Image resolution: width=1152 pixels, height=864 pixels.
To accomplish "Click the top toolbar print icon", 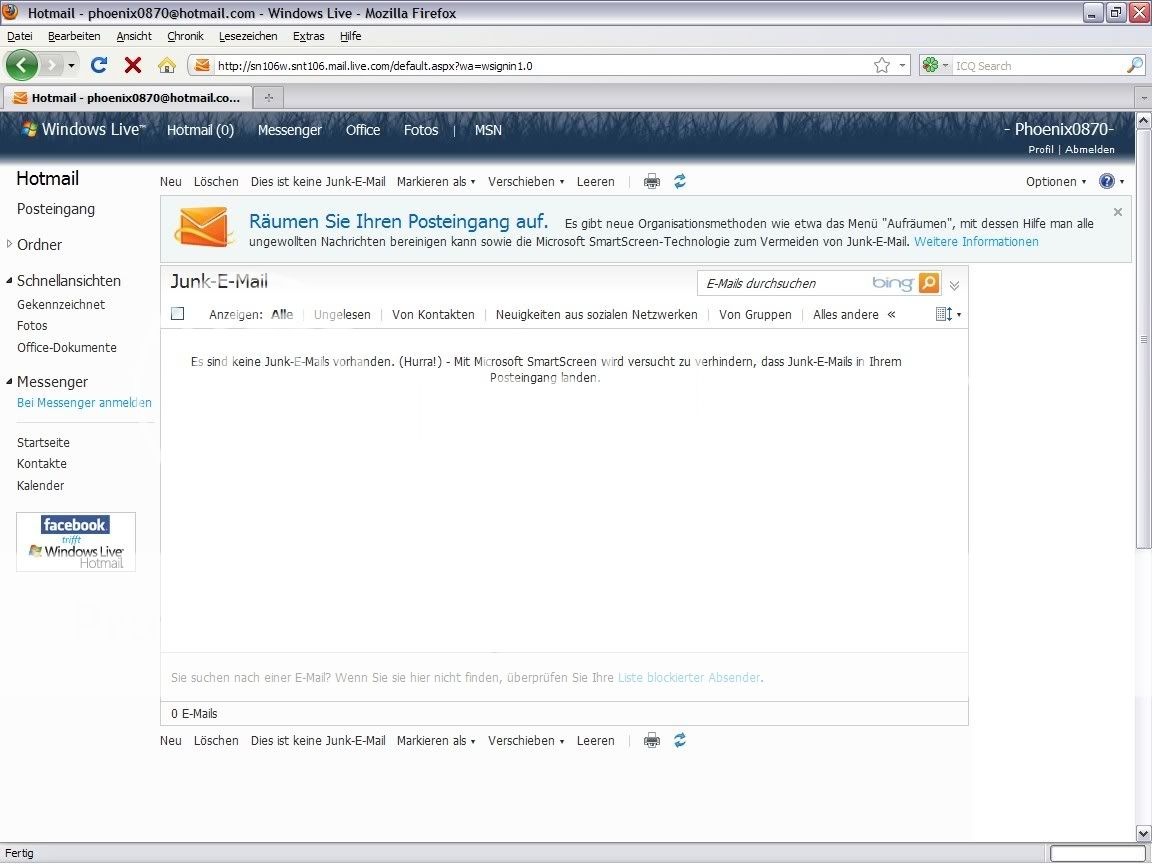I will [652, 181].
